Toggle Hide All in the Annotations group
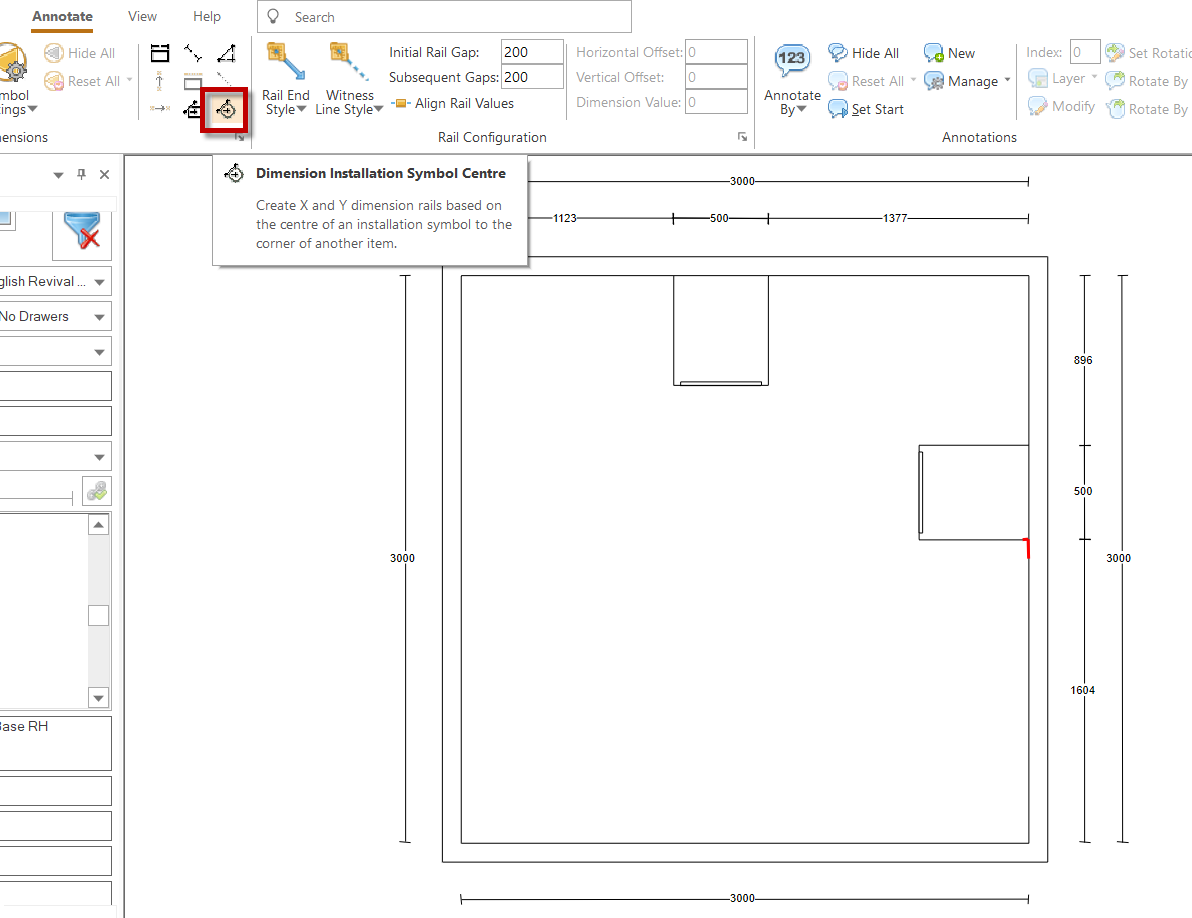This screenshot has height=918, width=1192. pos(864,52)
